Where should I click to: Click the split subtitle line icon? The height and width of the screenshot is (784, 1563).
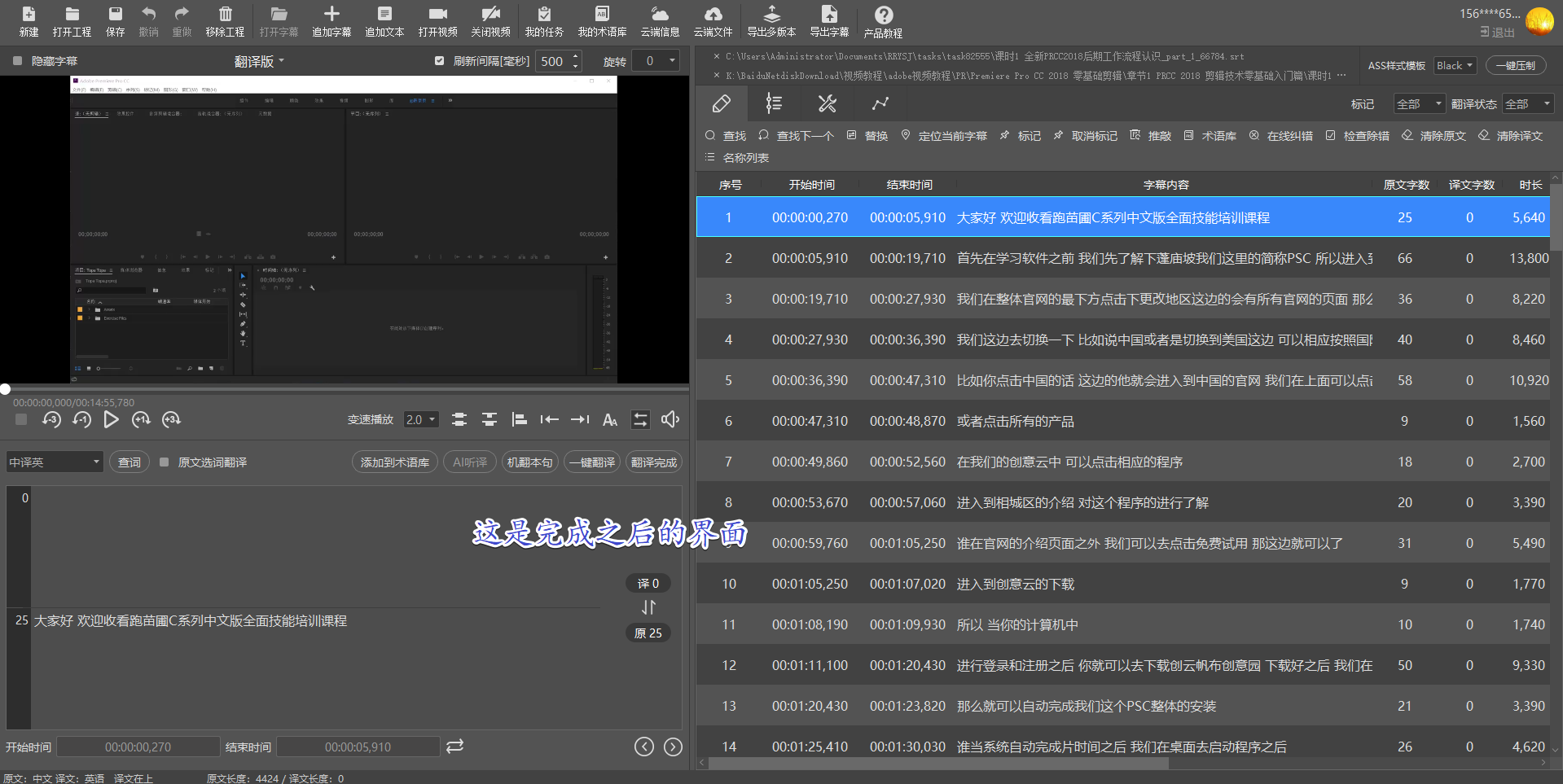click(490, 419)
